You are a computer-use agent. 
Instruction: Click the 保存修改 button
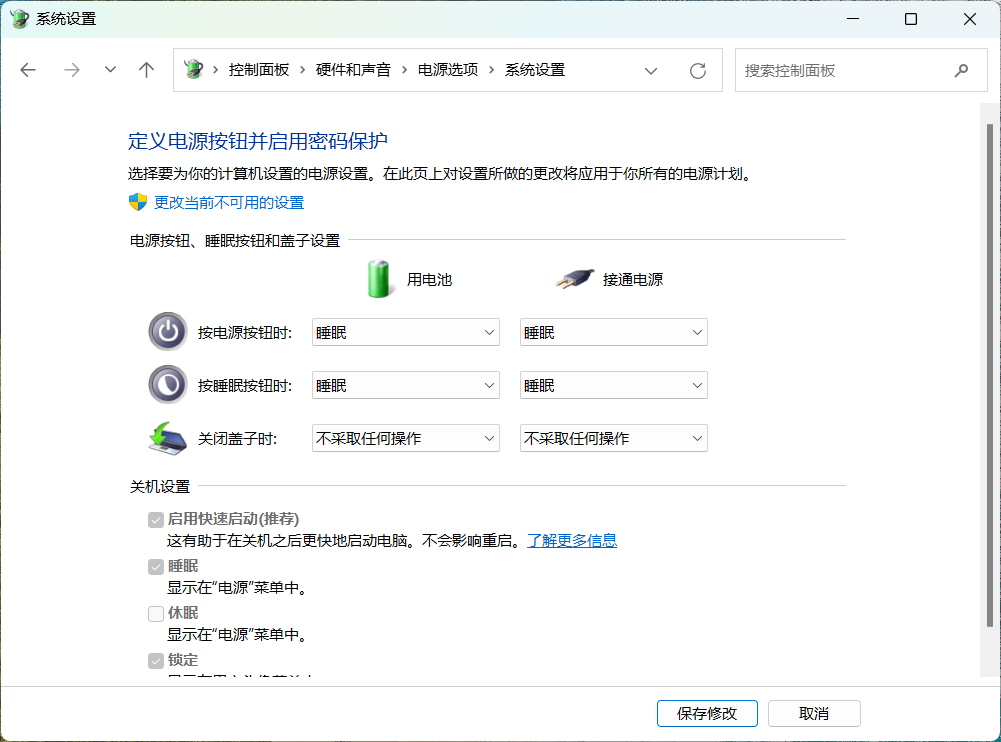707,713
